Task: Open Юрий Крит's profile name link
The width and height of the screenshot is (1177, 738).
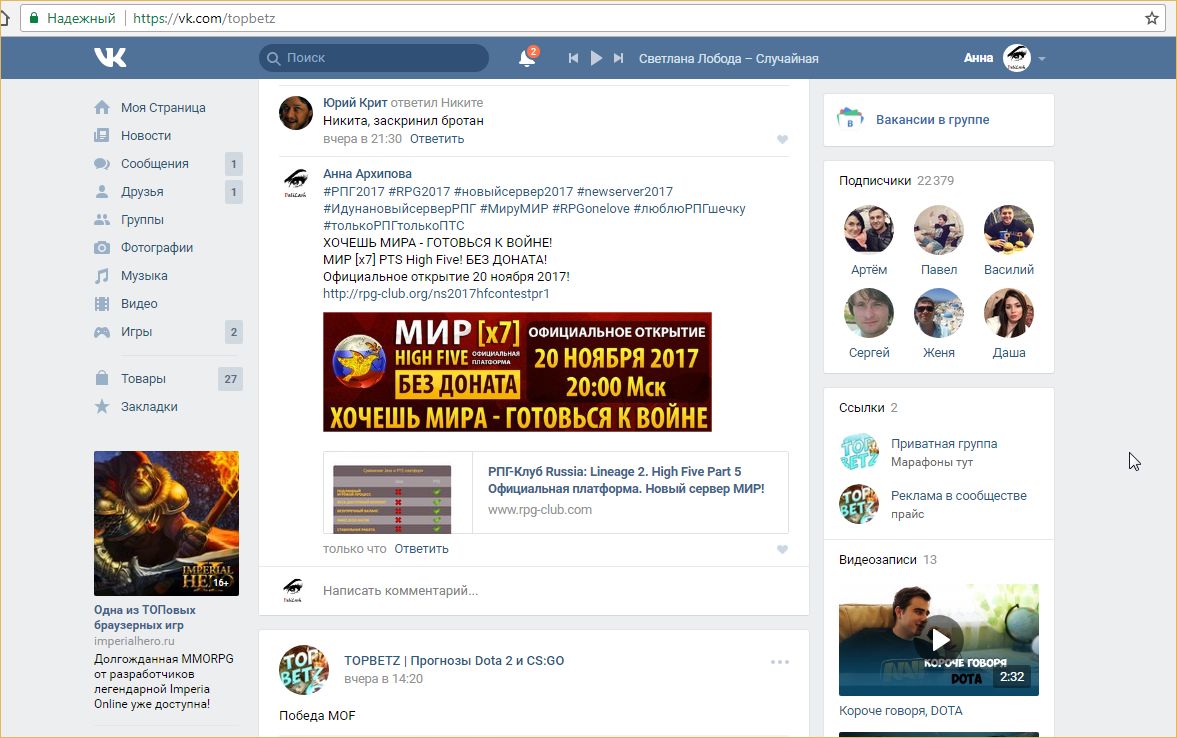Action: [x=355, y=103]
